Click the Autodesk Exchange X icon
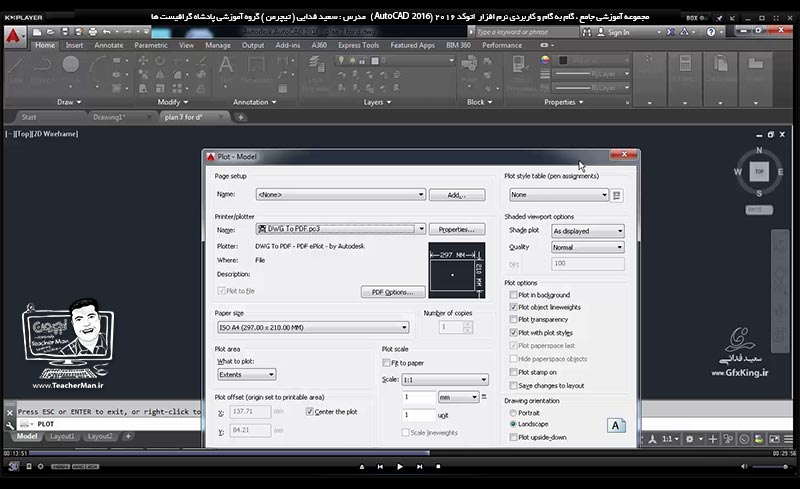Viewport: 800px width, 489px height. click(x=670, y=32)
